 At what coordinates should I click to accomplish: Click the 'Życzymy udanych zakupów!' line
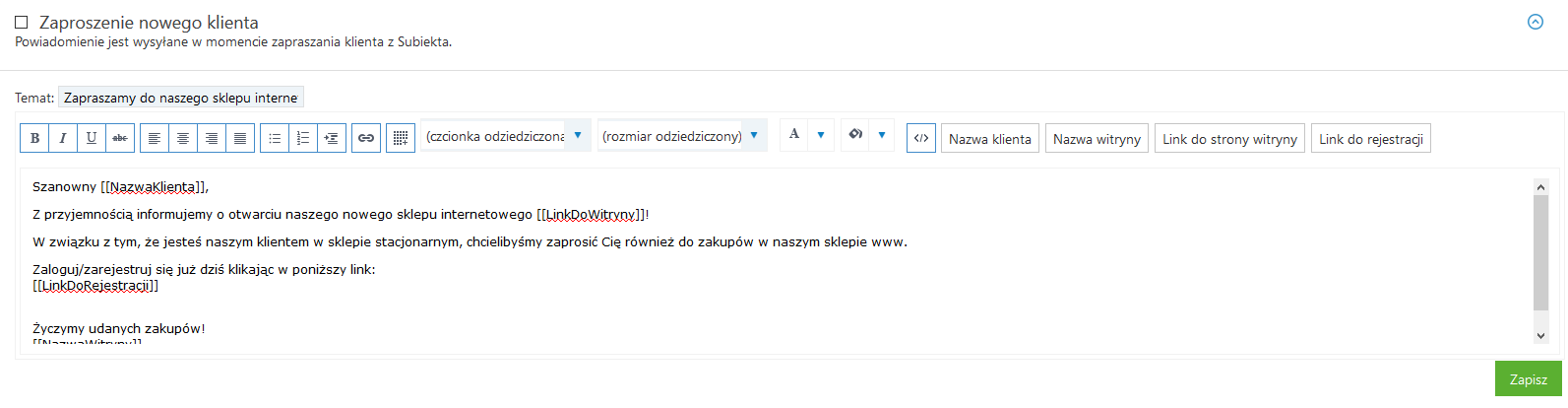pos(119,329)
